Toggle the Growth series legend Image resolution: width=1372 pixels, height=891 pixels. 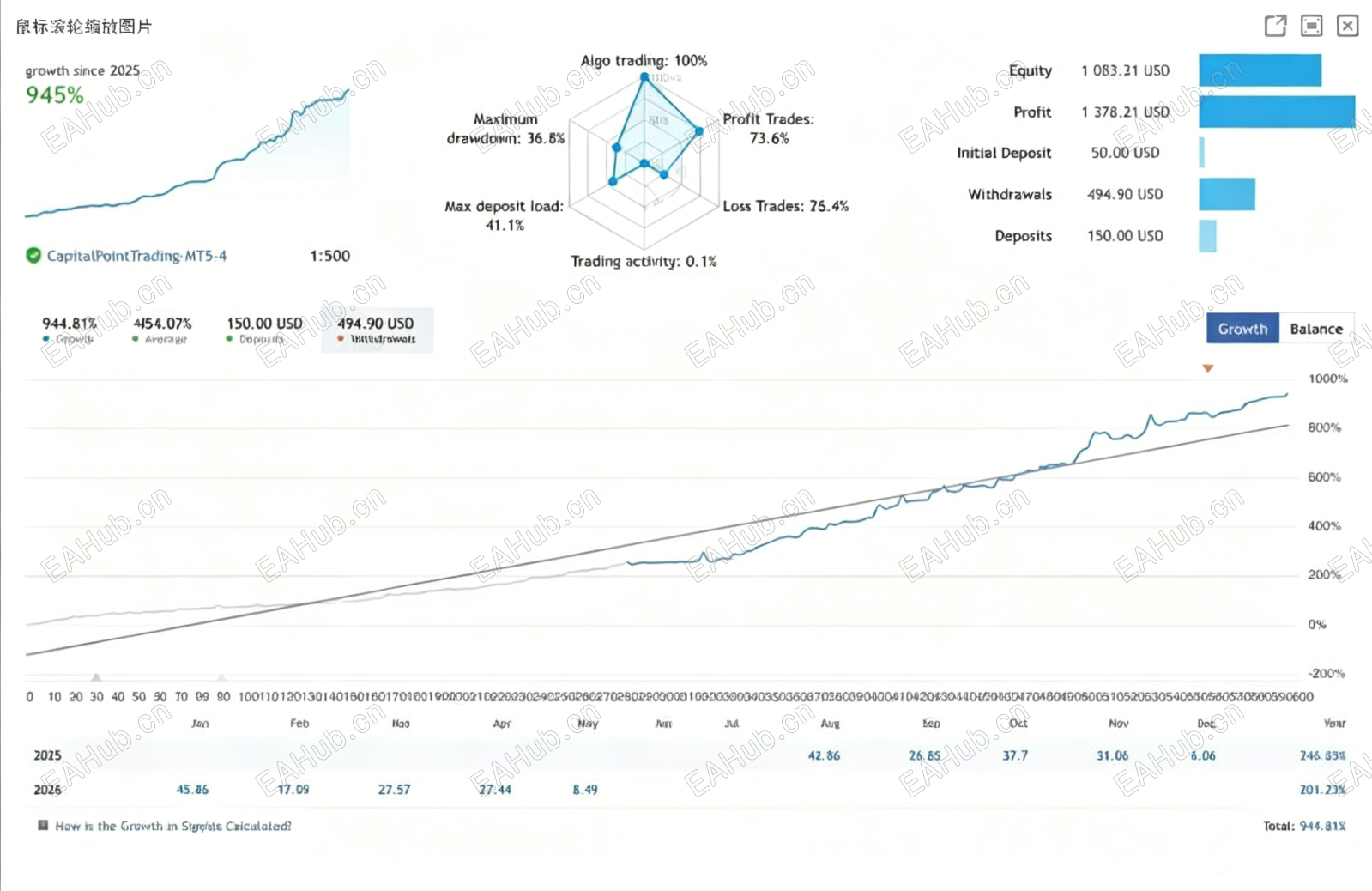click(69, 330)
